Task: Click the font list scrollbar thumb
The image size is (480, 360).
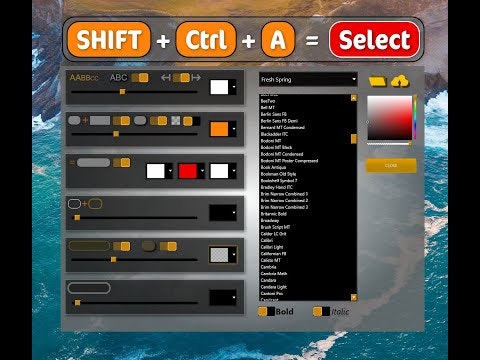Action: pos(354,139)
